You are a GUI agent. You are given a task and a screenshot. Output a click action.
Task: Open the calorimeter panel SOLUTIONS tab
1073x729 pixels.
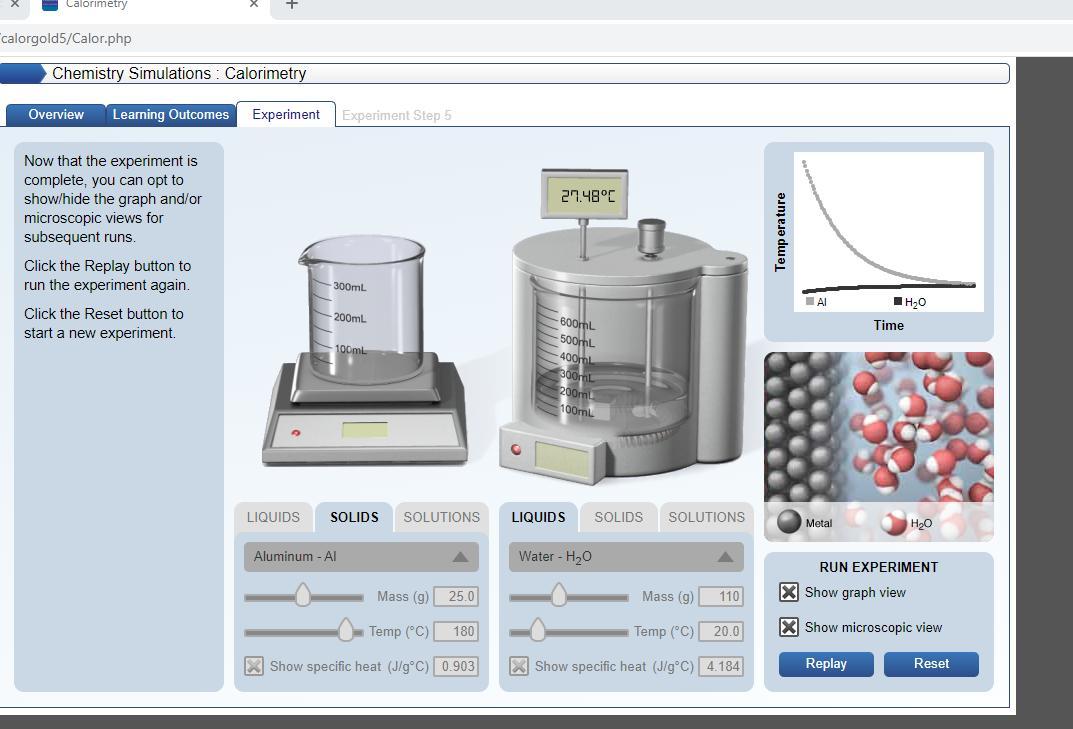(706, 517)
